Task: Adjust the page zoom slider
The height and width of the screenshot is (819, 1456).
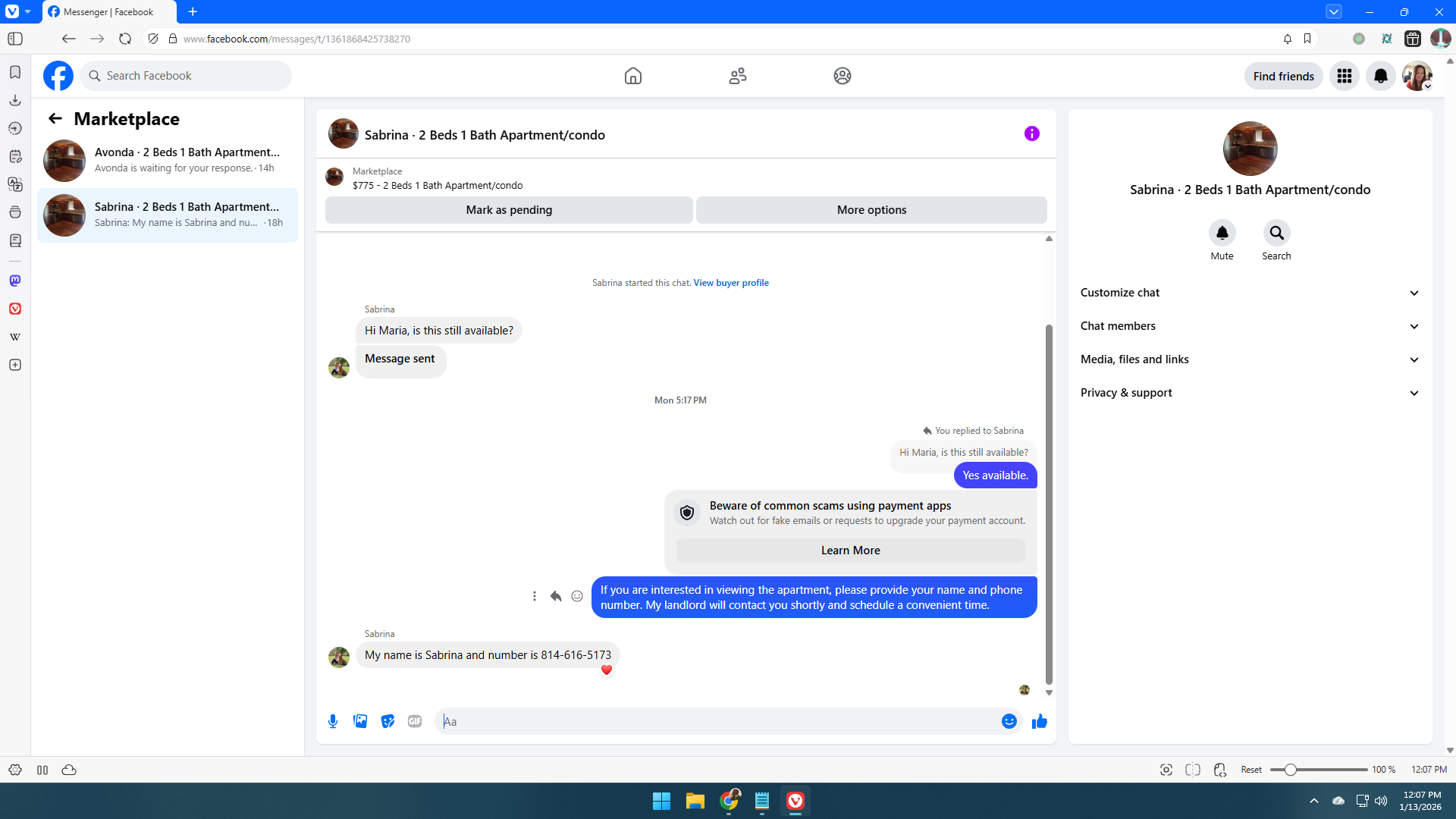Action: tap(1290, 770)
